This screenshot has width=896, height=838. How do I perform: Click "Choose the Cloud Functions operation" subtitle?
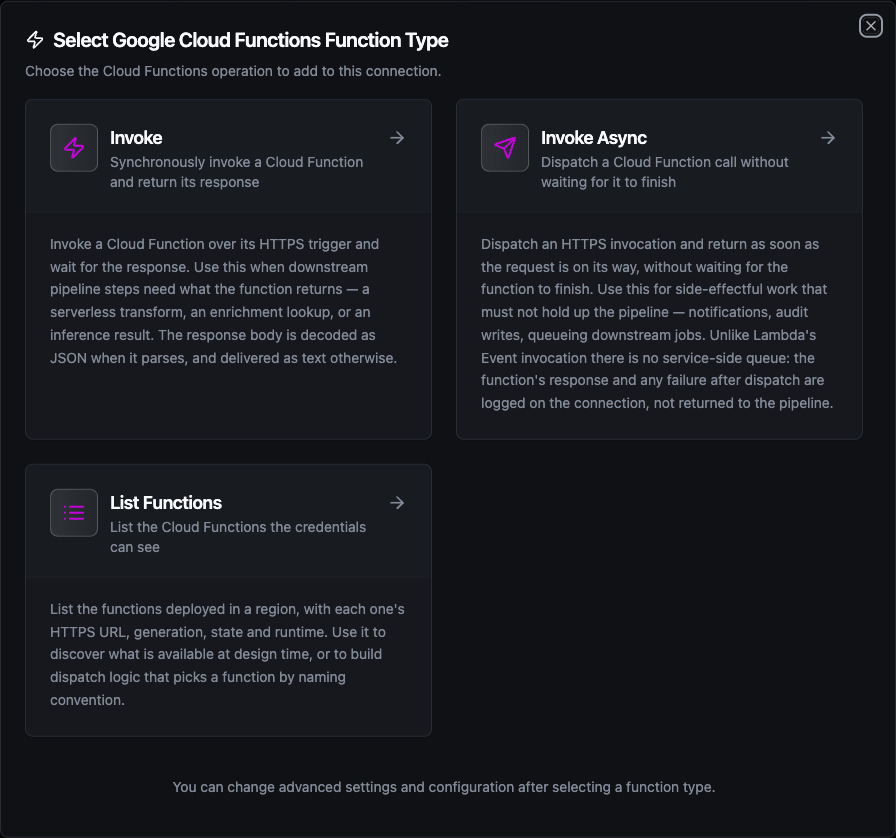(233, 71)
